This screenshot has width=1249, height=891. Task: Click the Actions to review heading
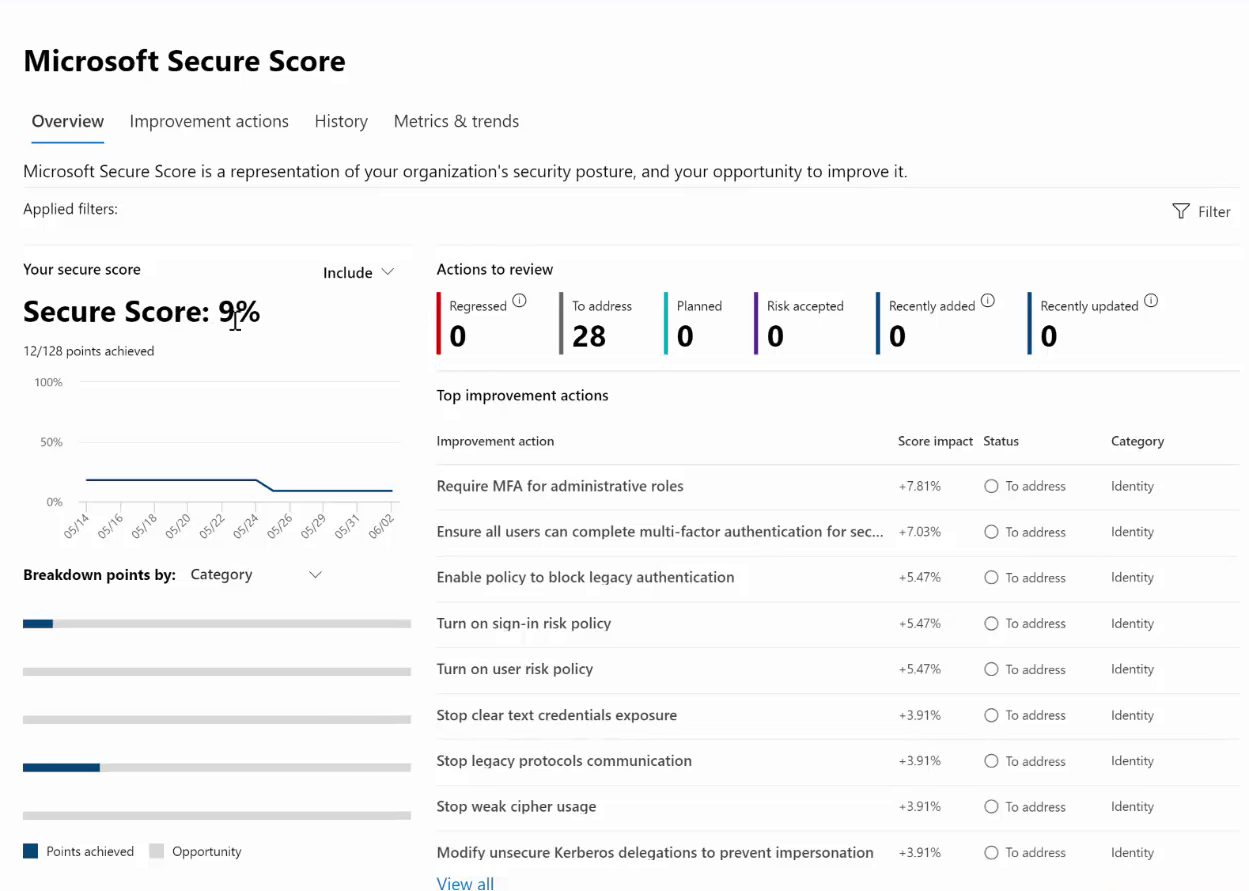(x=495, y=270)
